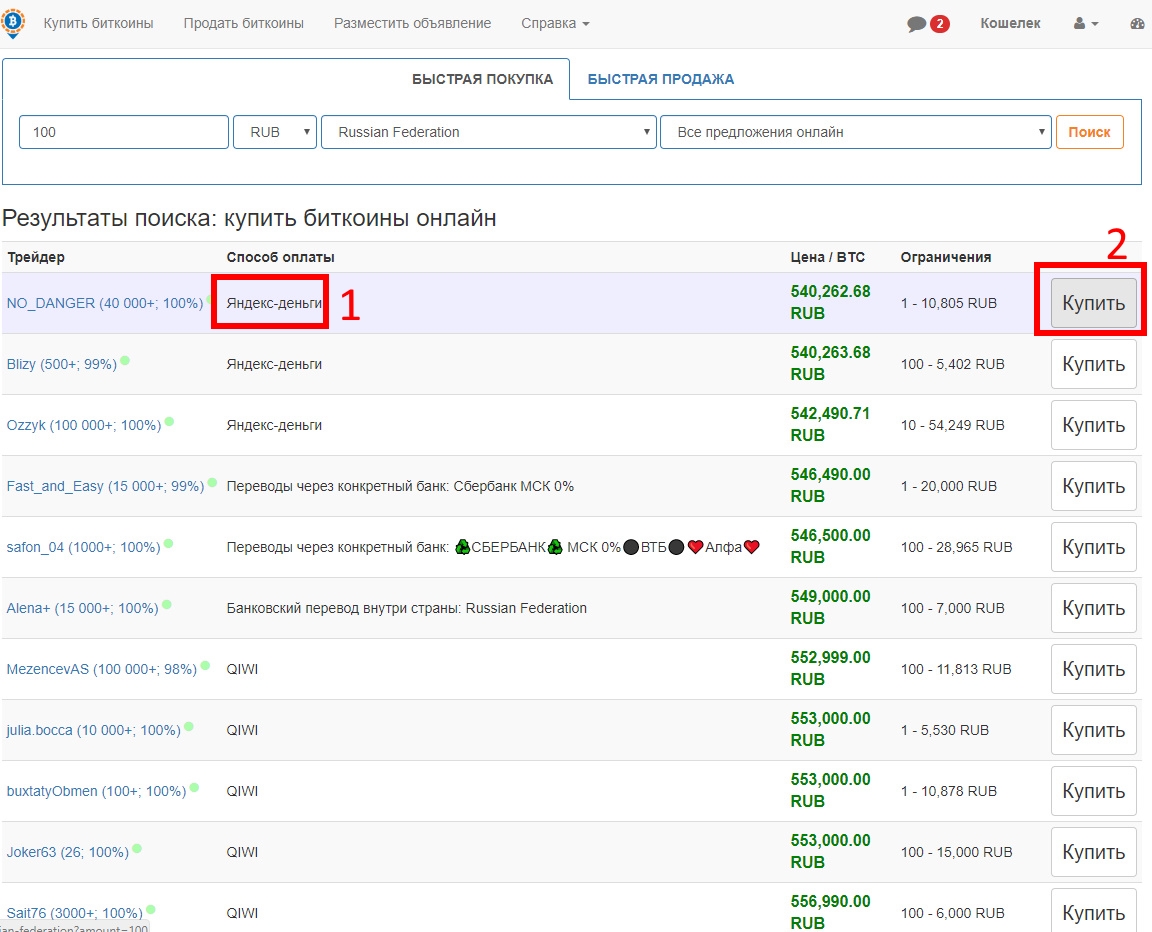Image resolution: width=1152 pixels, height=932 pixels.
Task: Expand the RUB currency dropdown
Action: tap(275, 132)
